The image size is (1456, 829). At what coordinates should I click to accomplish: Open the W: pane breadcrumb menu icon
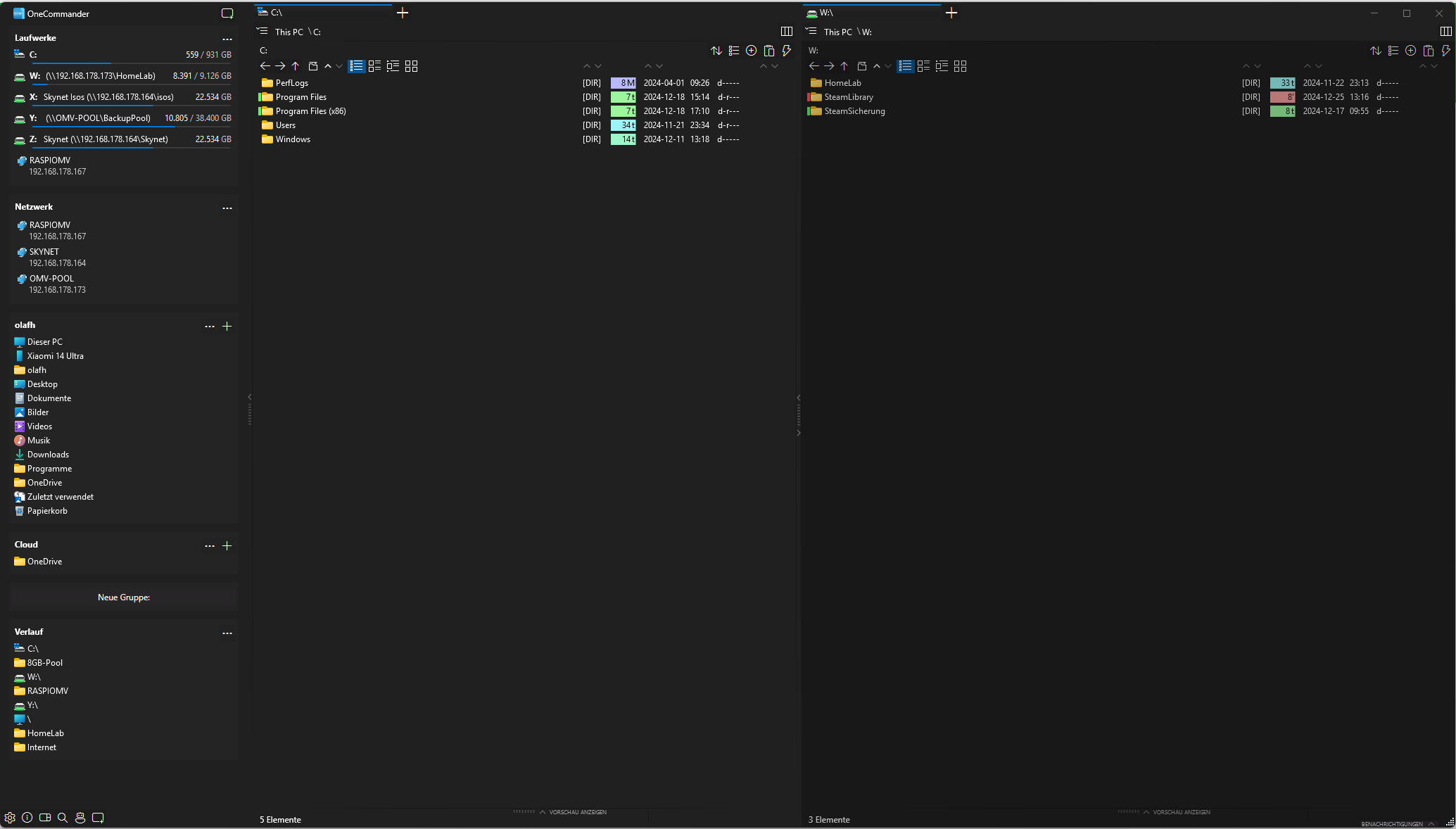point(811,31)
